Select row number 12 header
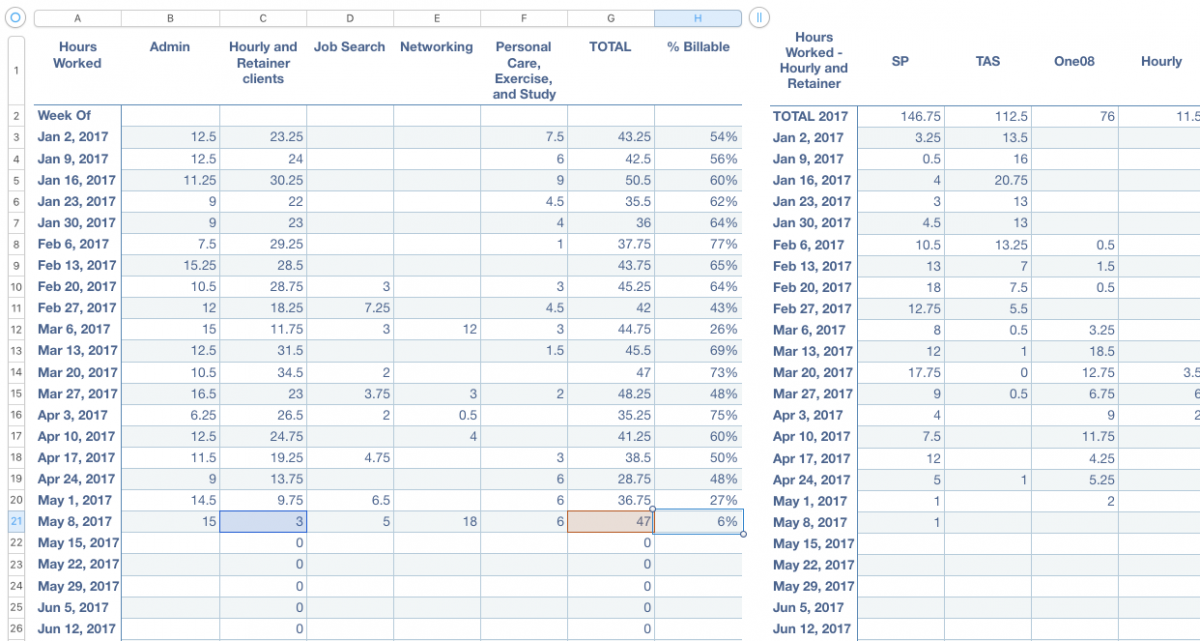This screenshot has width=1200, height=641. 16,329
